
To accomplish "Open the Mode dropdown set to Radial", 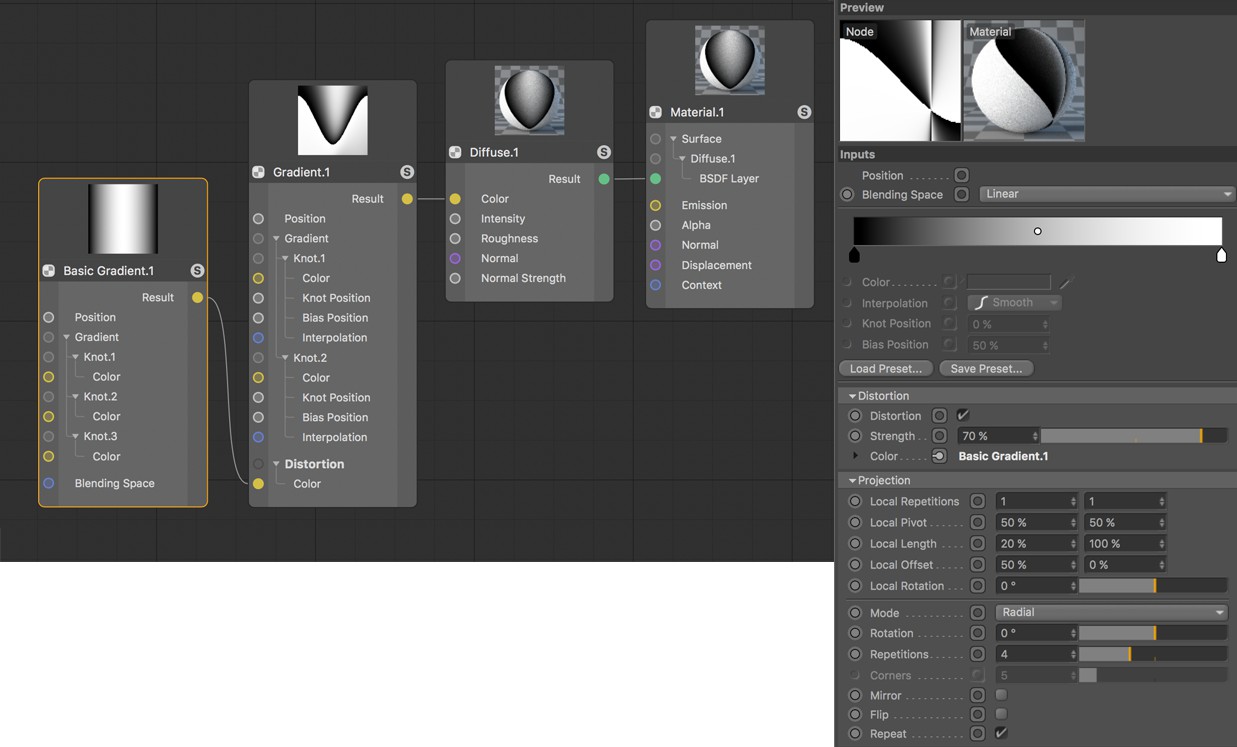I will point(1111,612).
